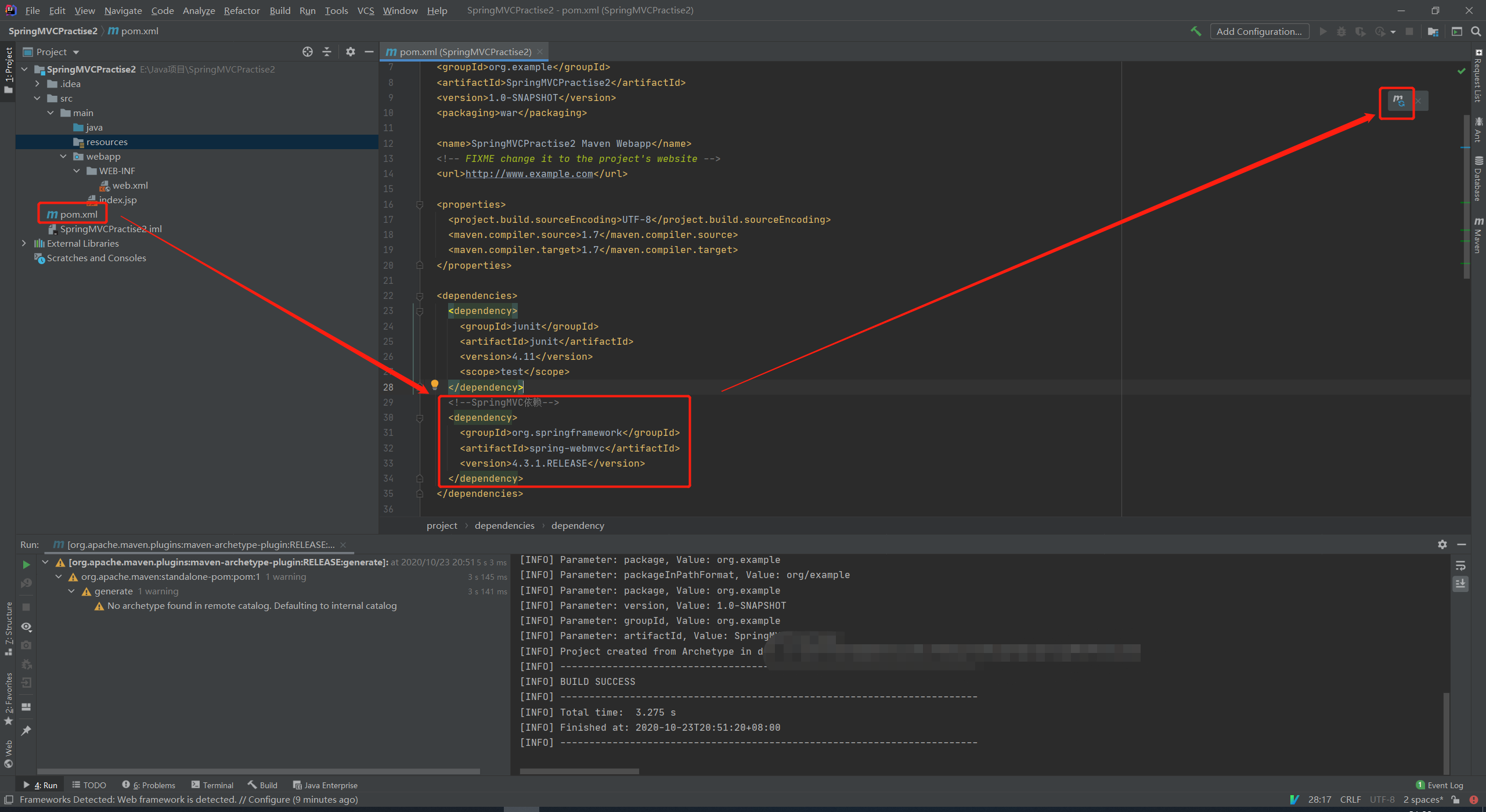This screenshot has width=1486, height=812.
Task: Open the Project view dropdown
Action: 76,52
